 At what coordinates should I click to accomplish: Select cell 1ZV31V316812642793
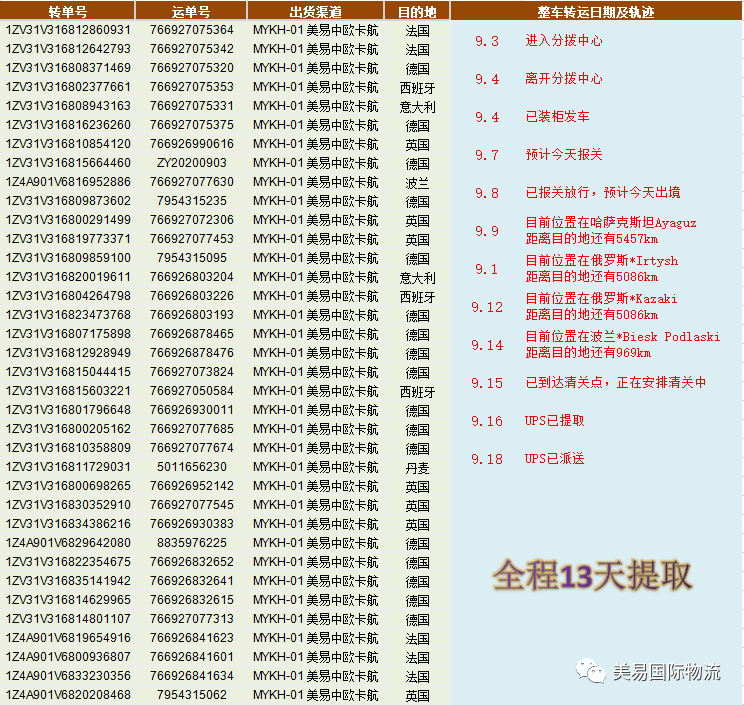pos(68,49)
